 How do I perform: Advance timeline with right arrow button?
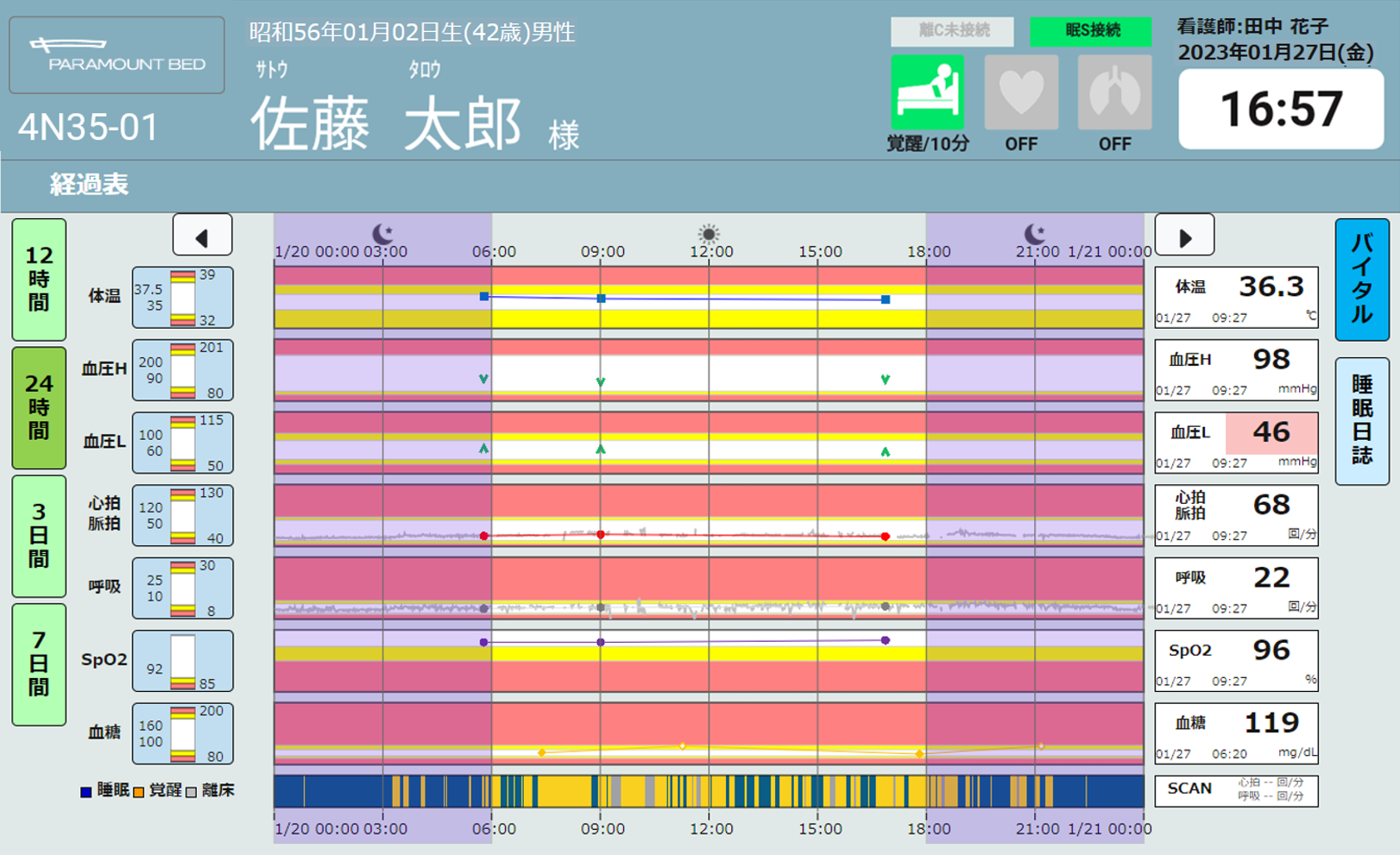click(x=1184, y=236)
